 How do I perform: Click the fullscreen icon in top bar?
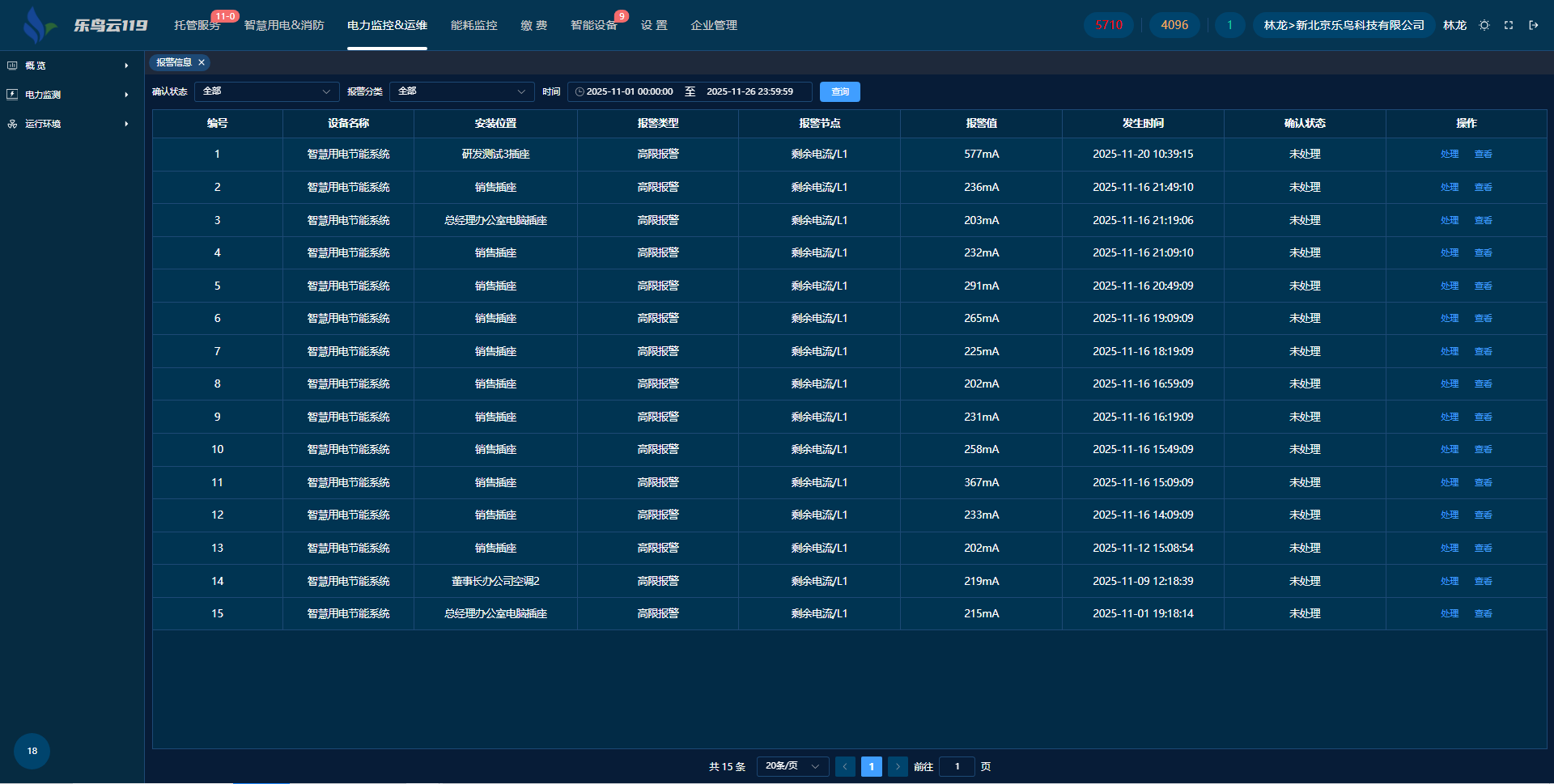click(x=1509, y=25)
